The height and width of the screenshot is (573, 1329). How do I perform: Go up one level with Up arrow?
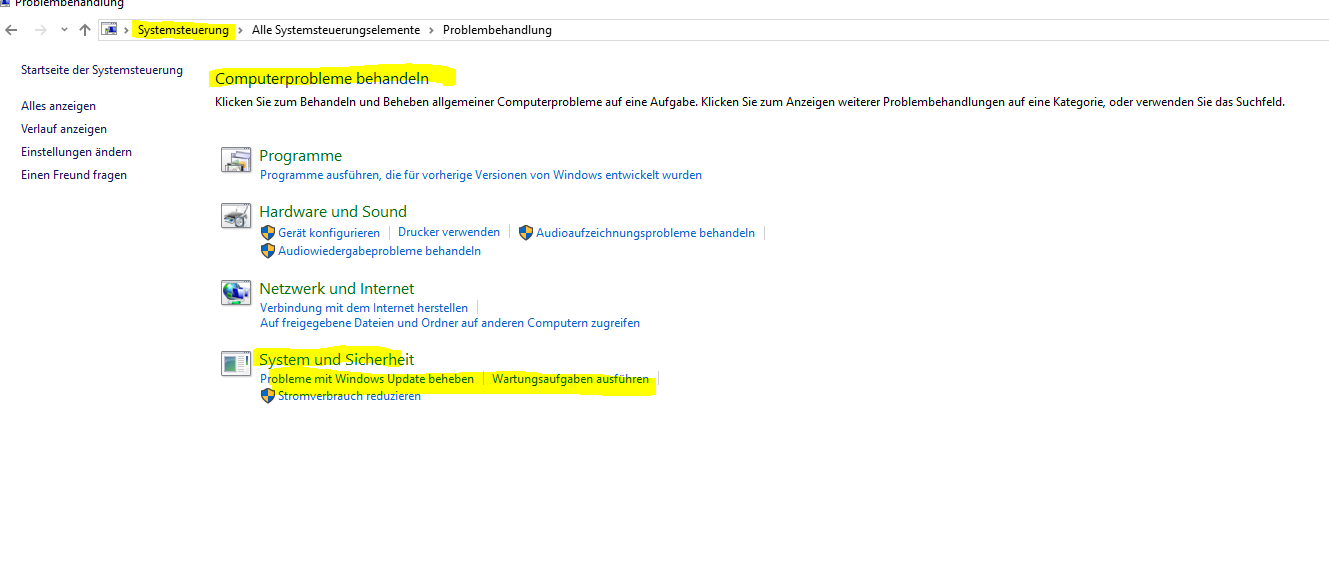(x=85, y=30)
